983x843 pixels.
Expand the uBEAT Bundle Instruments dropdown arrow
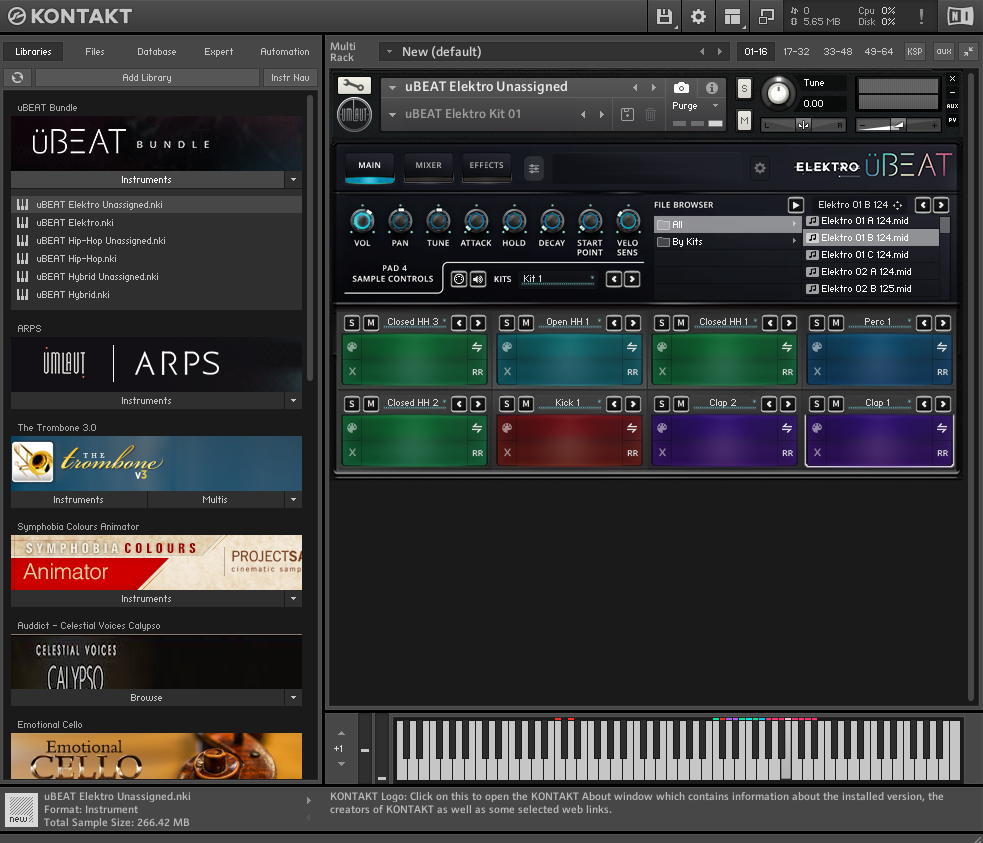(293, 180)
